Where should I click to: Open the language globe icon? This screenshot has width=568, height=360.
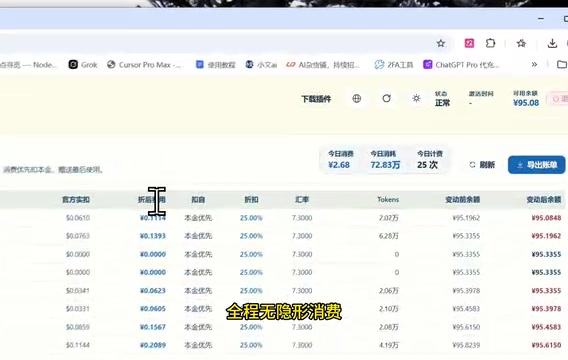[x=356, y=99]
